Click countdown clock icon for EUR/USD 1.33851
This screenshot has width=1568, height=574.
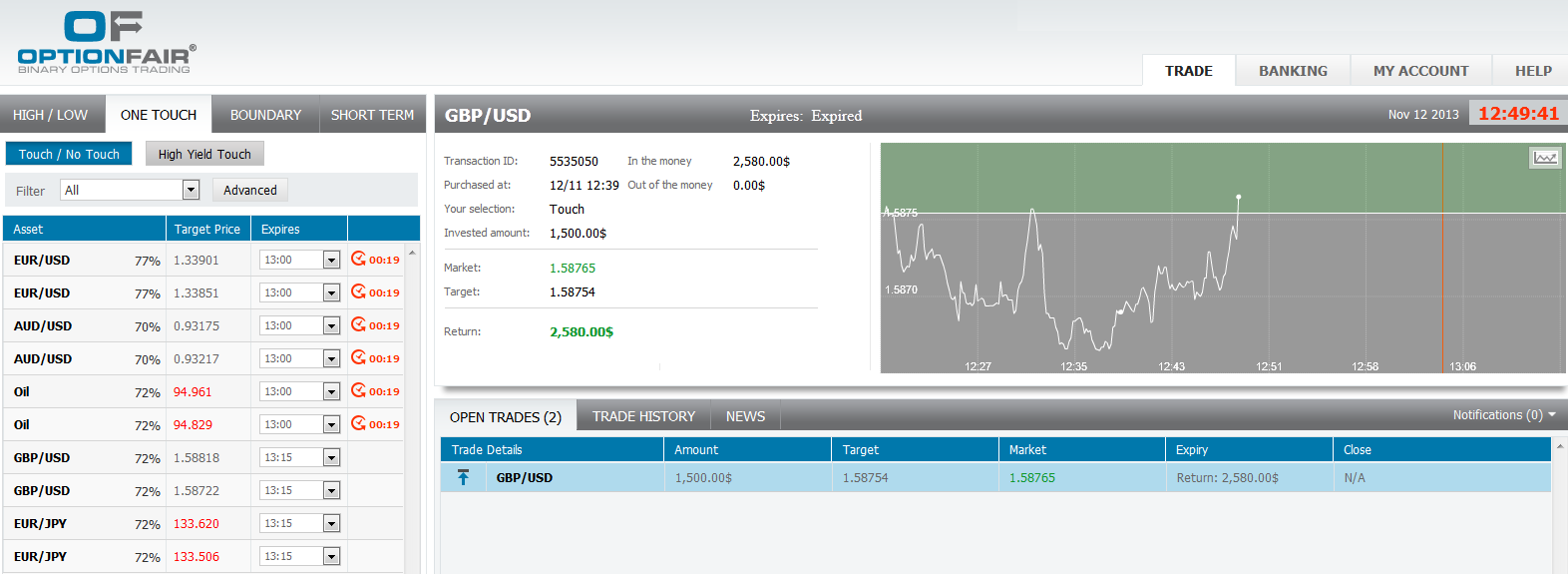(x=358, y=291)
